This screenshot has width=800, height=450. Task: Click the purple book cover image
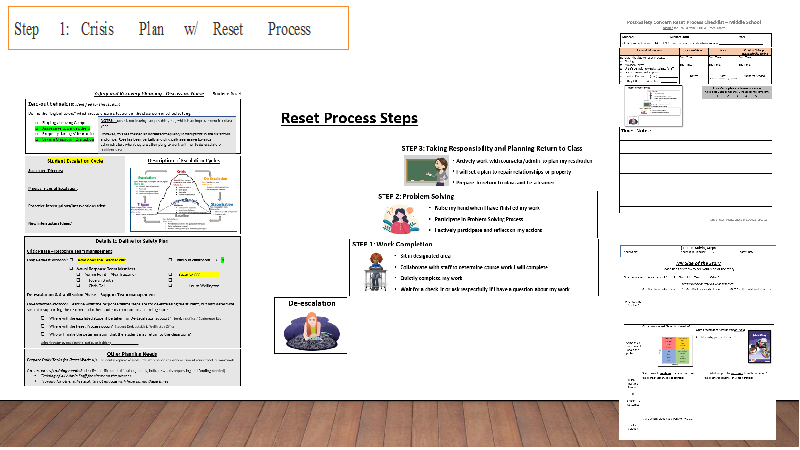pyautogui.click(x=759, y=346)
